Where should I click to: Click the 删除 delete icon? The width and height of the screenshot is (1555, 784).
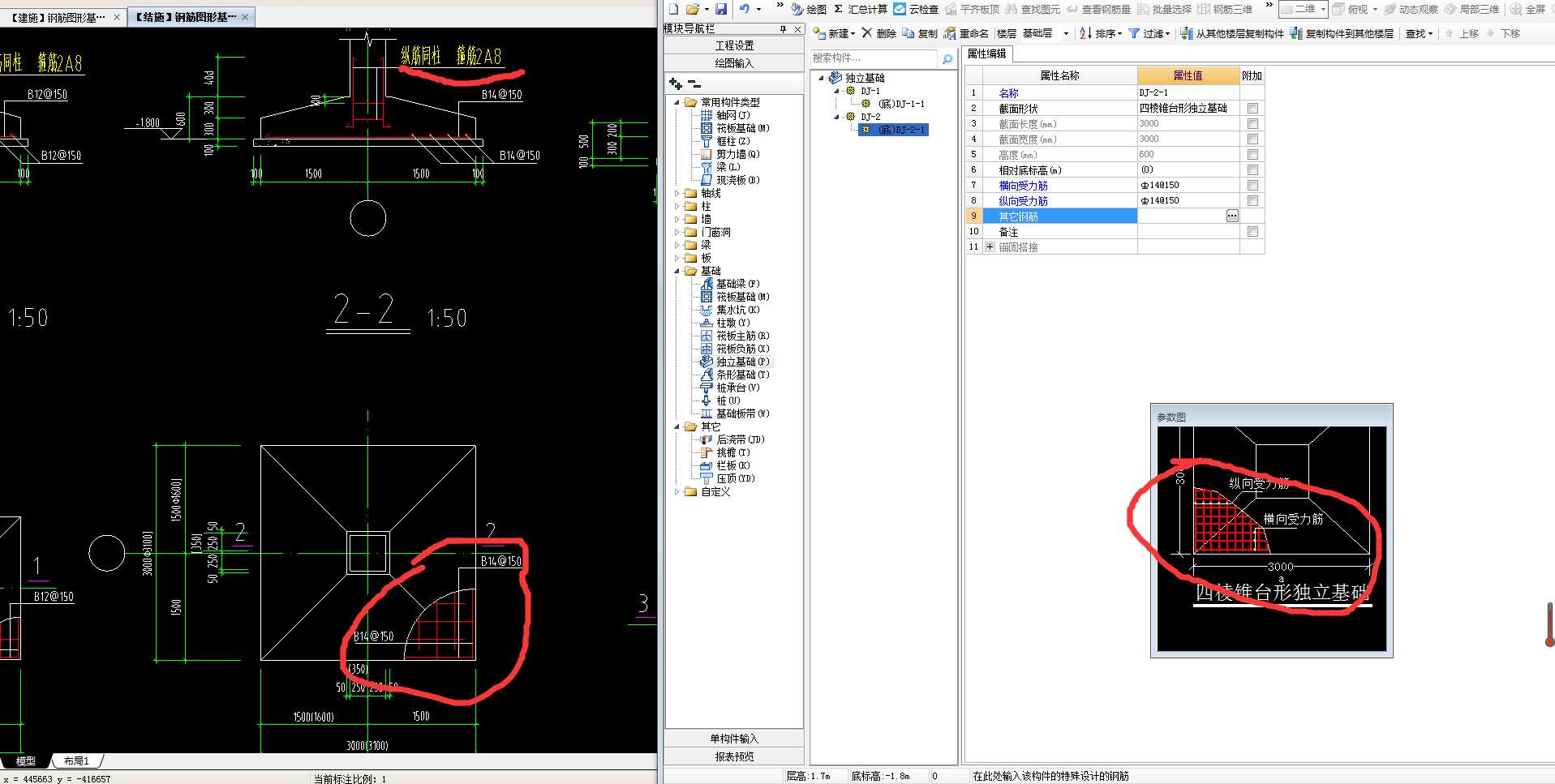(878, 33)
